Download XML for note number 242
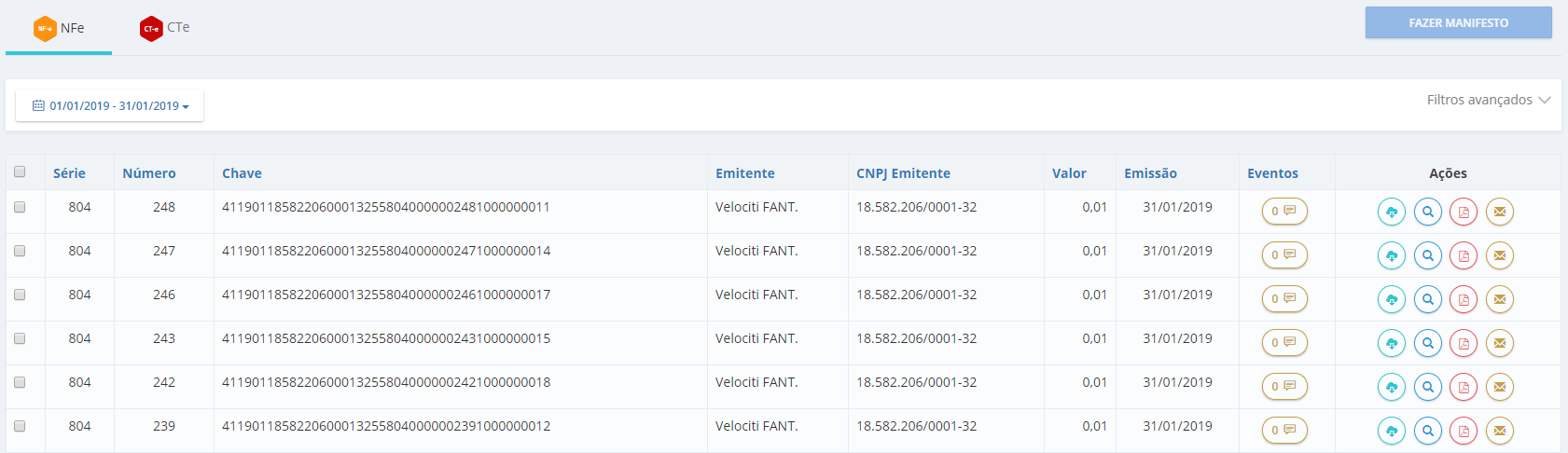 (1392, 387)
